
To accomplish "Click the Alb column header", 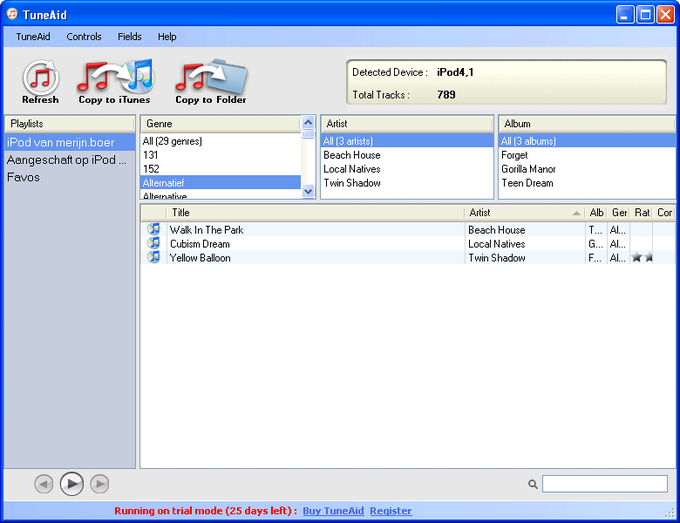I will (596, 212).
